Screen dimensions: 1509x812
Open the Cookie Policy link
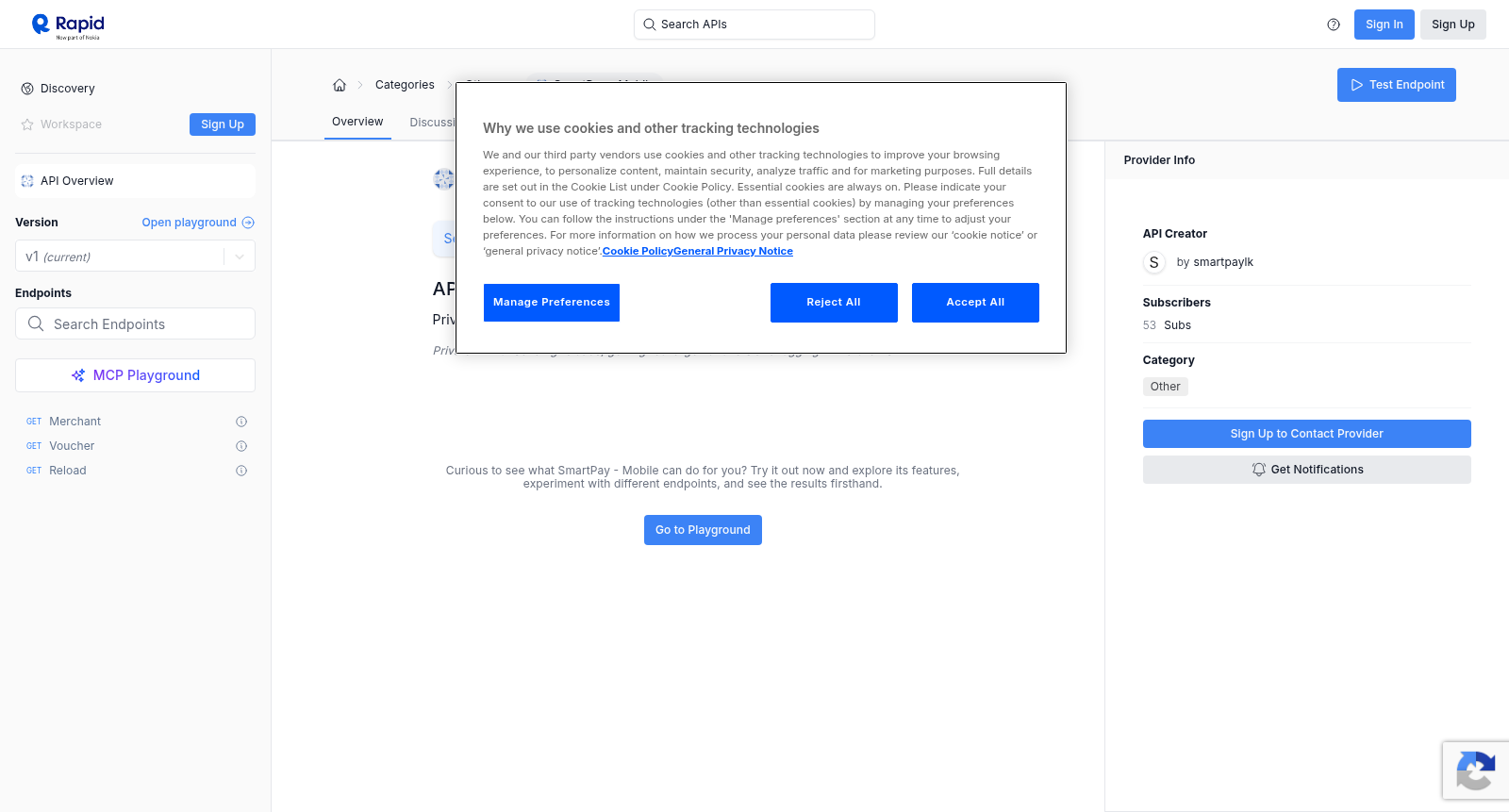pos(638,251)
